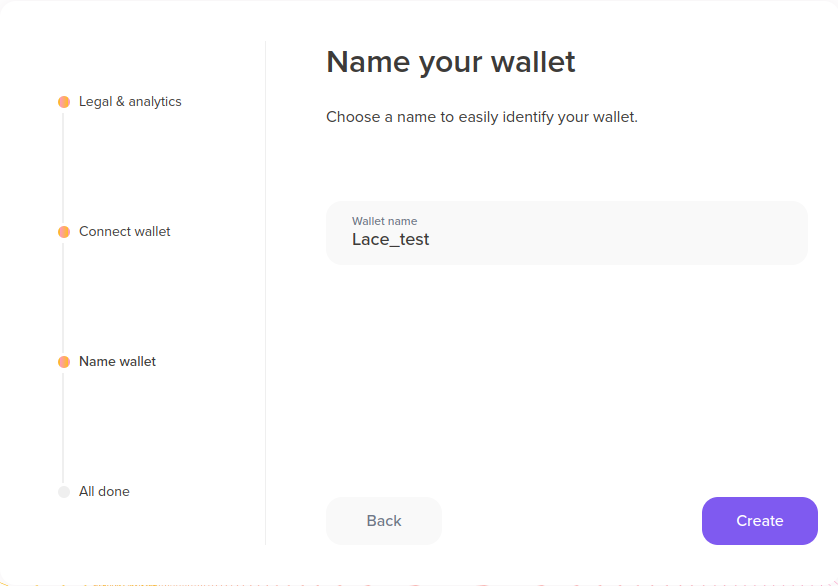
Task: Jump to the All done step label
Action: (104, 492)
